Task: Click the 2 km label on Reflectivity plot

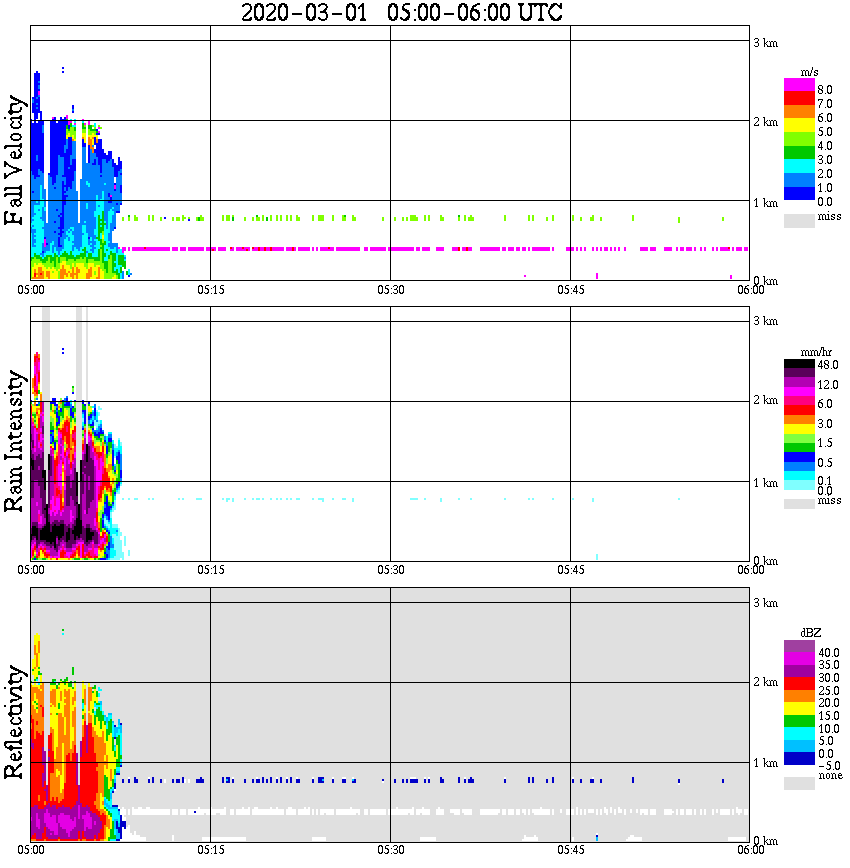Action: tap(766, 682)
